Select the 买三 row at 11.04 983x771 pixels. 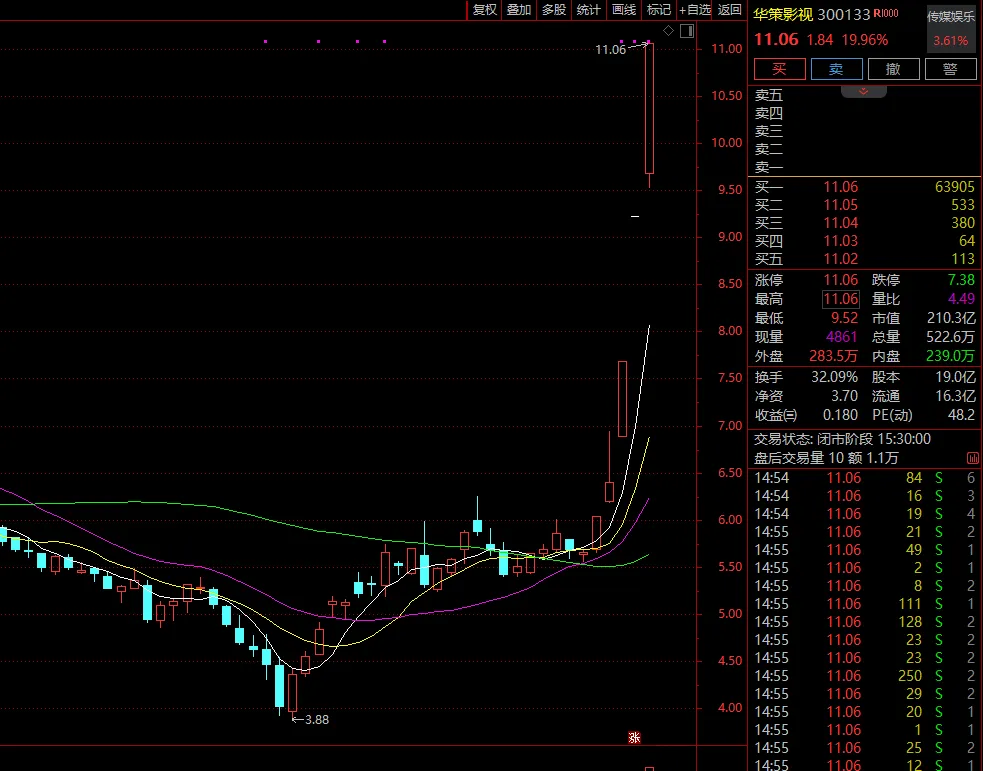tap(865, 223)
